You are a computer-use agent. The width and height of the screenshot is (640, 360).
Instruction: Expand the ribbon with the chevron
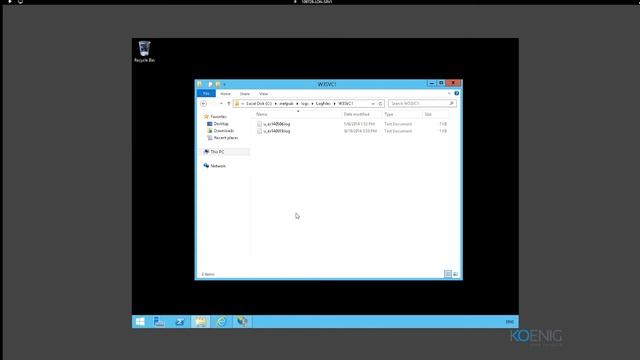pos(449,93)
